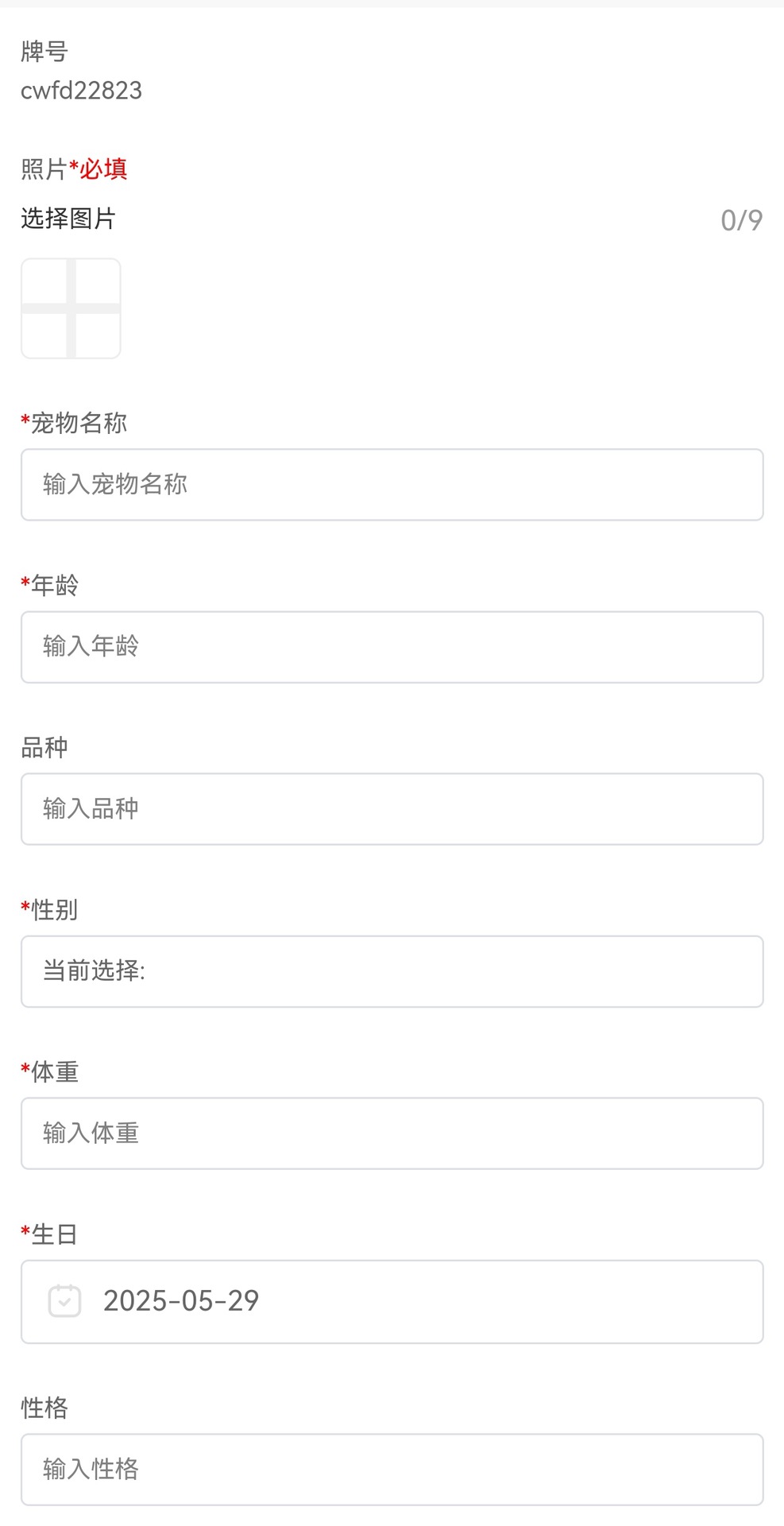Select the 输入品种 text box

pos(392,809)
